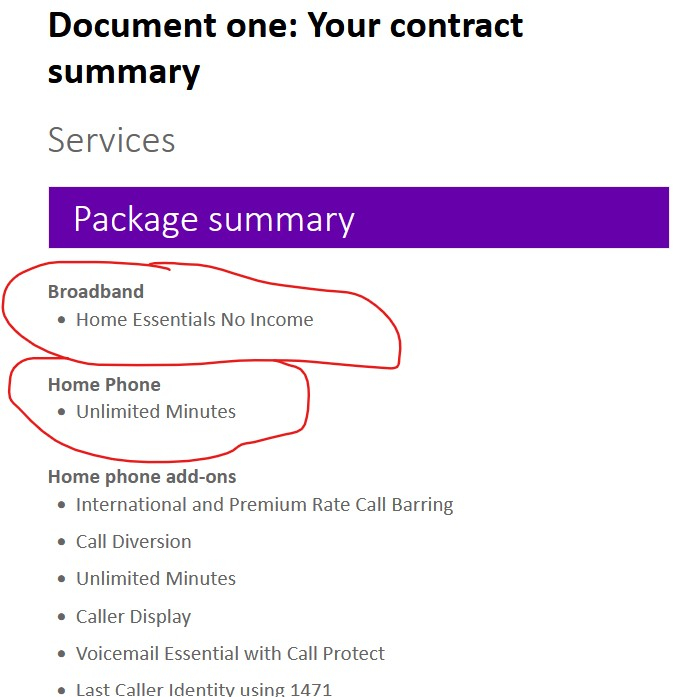The image size is (690, 697).
Task: Select Last Caller Identity using 1471
Action: pos(204,689)
